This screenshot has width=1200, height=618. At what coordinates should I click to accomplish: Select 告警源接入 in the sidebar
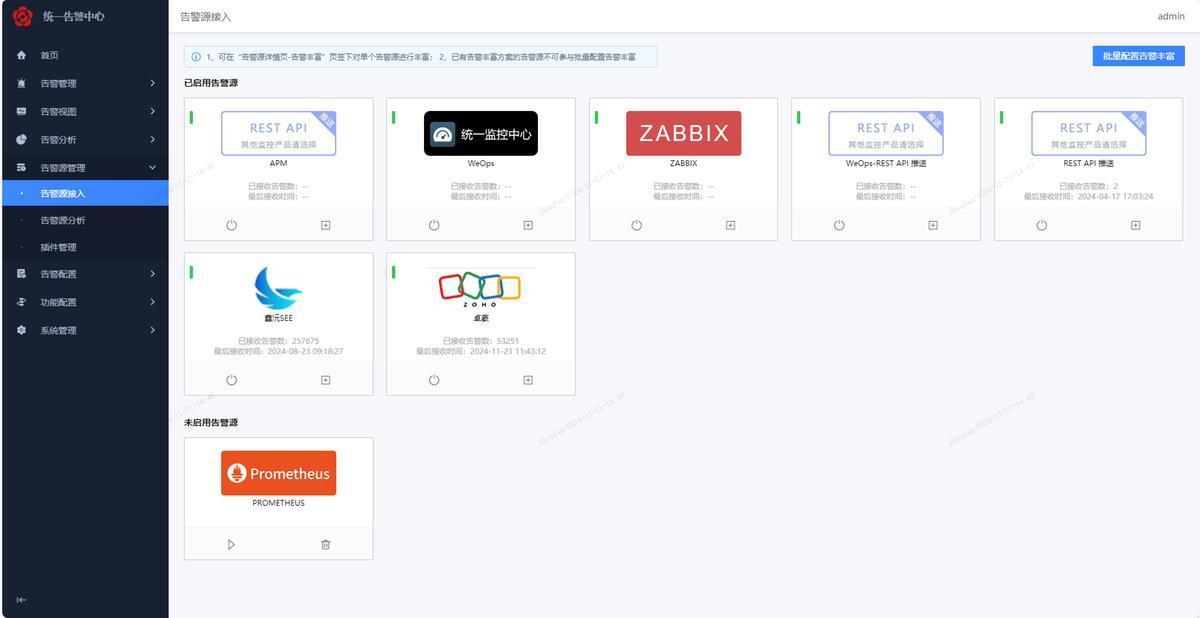tap(84, 193)
